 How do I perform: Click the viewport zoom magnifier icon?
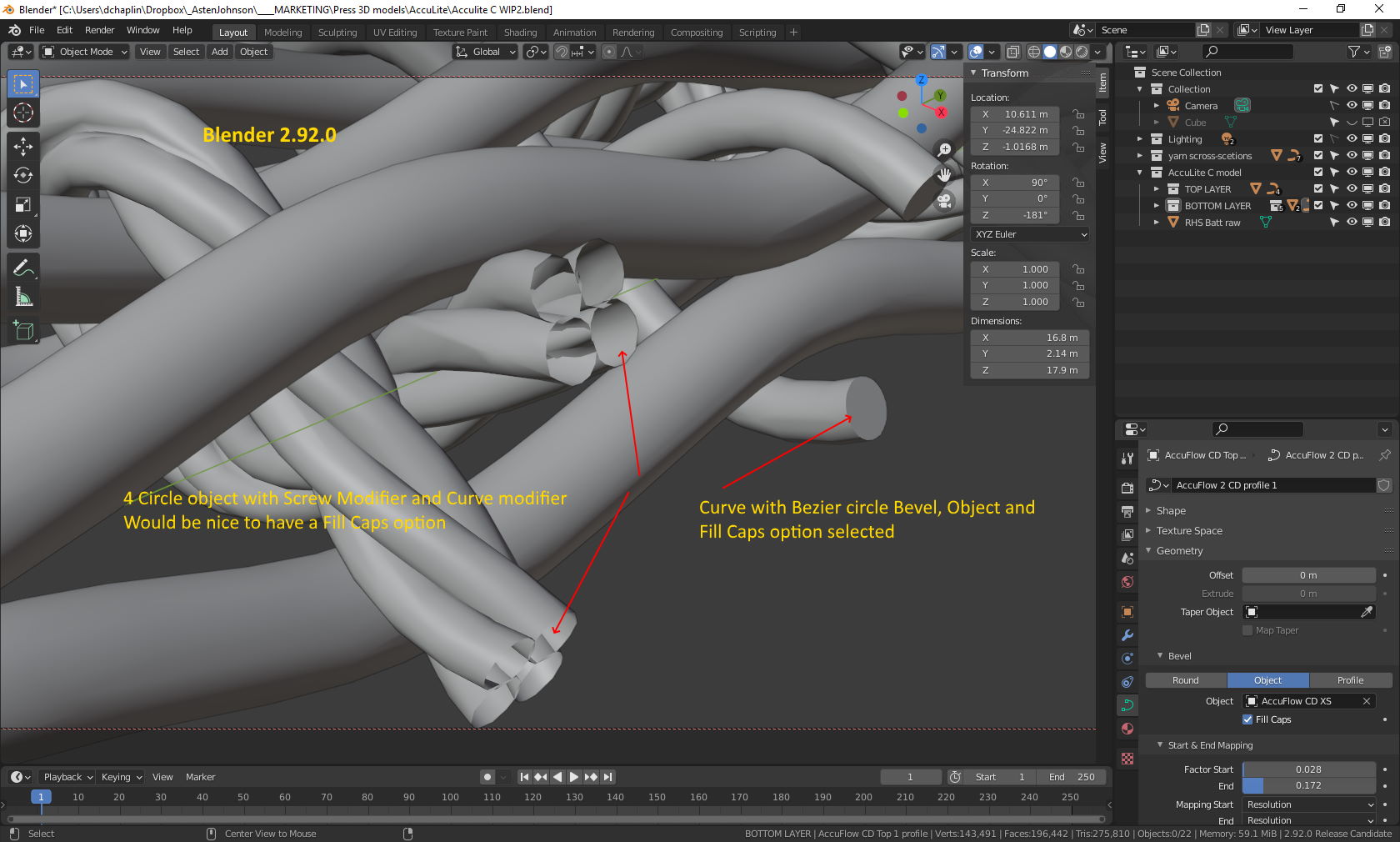tap(944, 150)
